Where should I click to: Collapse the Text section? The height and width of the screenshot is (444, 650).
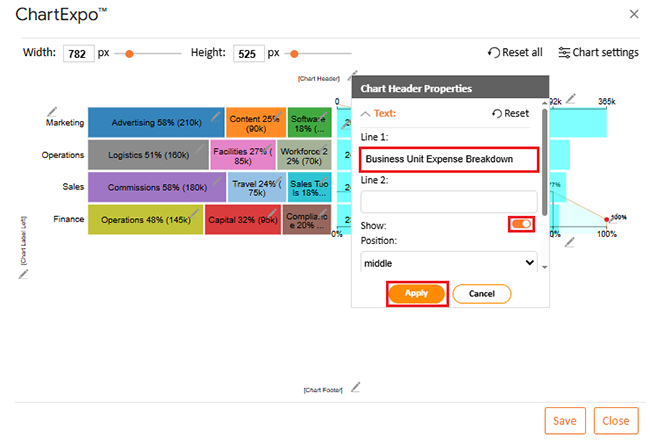[365, 114]
